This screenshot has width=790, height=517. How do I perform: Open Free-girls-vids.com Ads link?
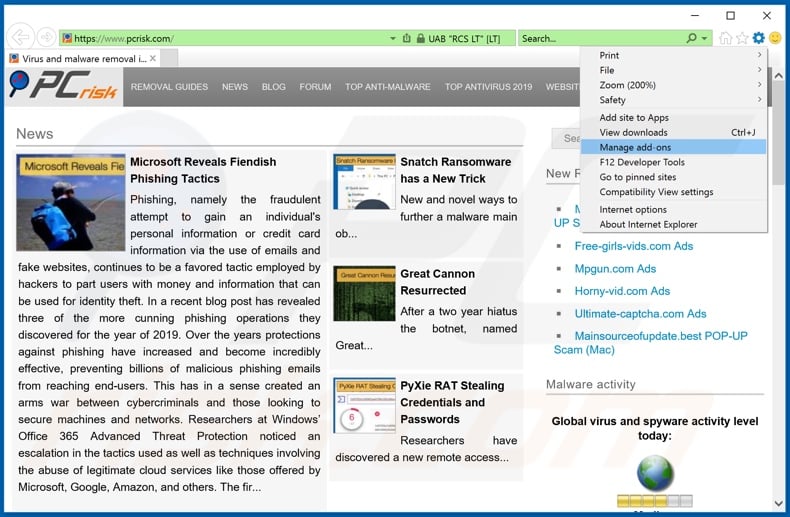634,246
